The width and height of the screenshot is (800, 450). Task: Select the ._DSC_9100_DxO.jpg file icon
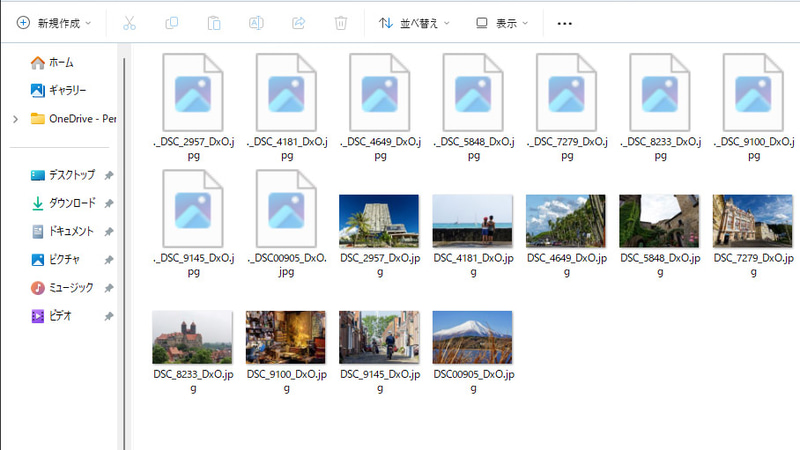click(753, 92)
